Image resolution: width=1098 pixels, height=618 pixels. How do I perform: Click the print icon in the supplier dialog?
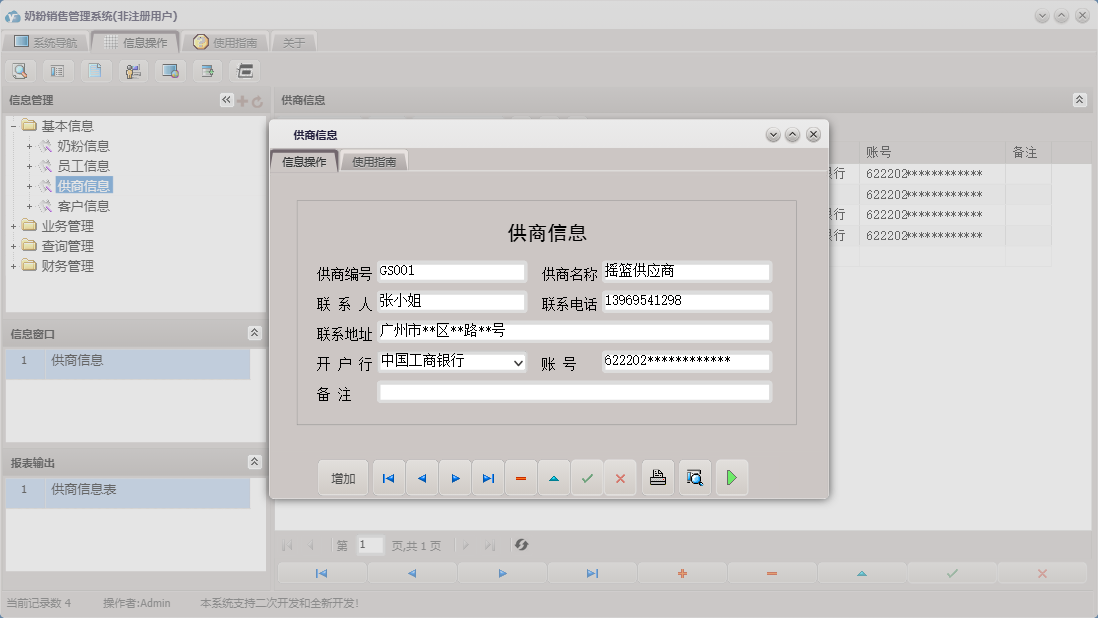coord(657,478)
